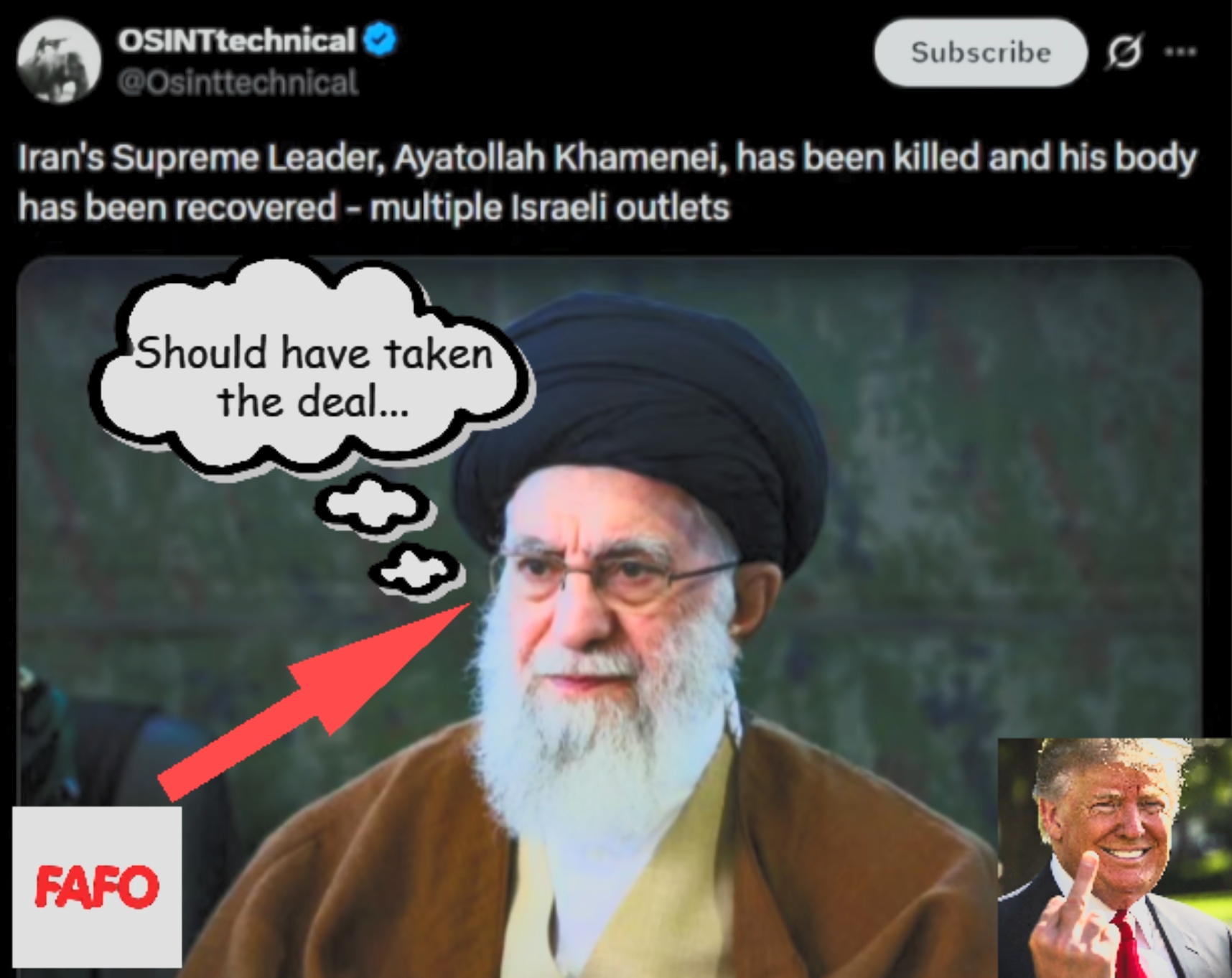The height and width of the screenshot is (978, 1232).
Task: Open the OSINTtechnical profile avatar
Action: click(x=59, y=61)
